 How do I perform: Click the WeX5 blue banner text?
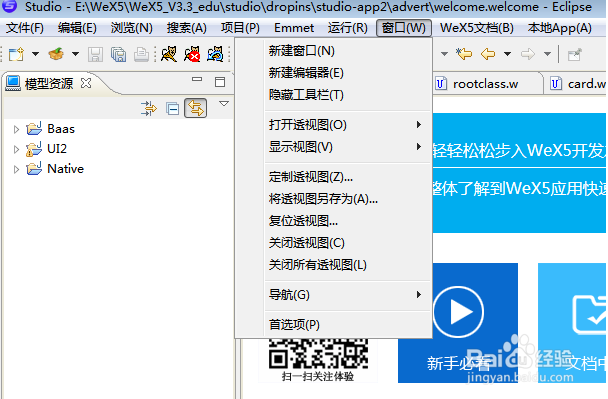coord(519,150)
